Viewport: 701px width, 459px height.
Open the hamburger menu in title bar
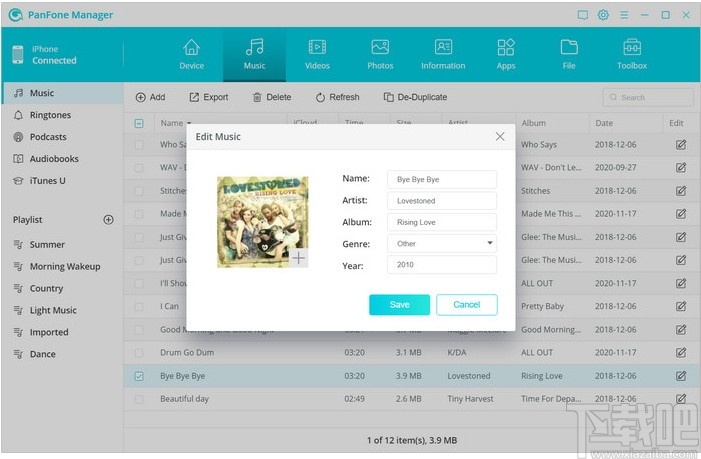coord(624,15)
